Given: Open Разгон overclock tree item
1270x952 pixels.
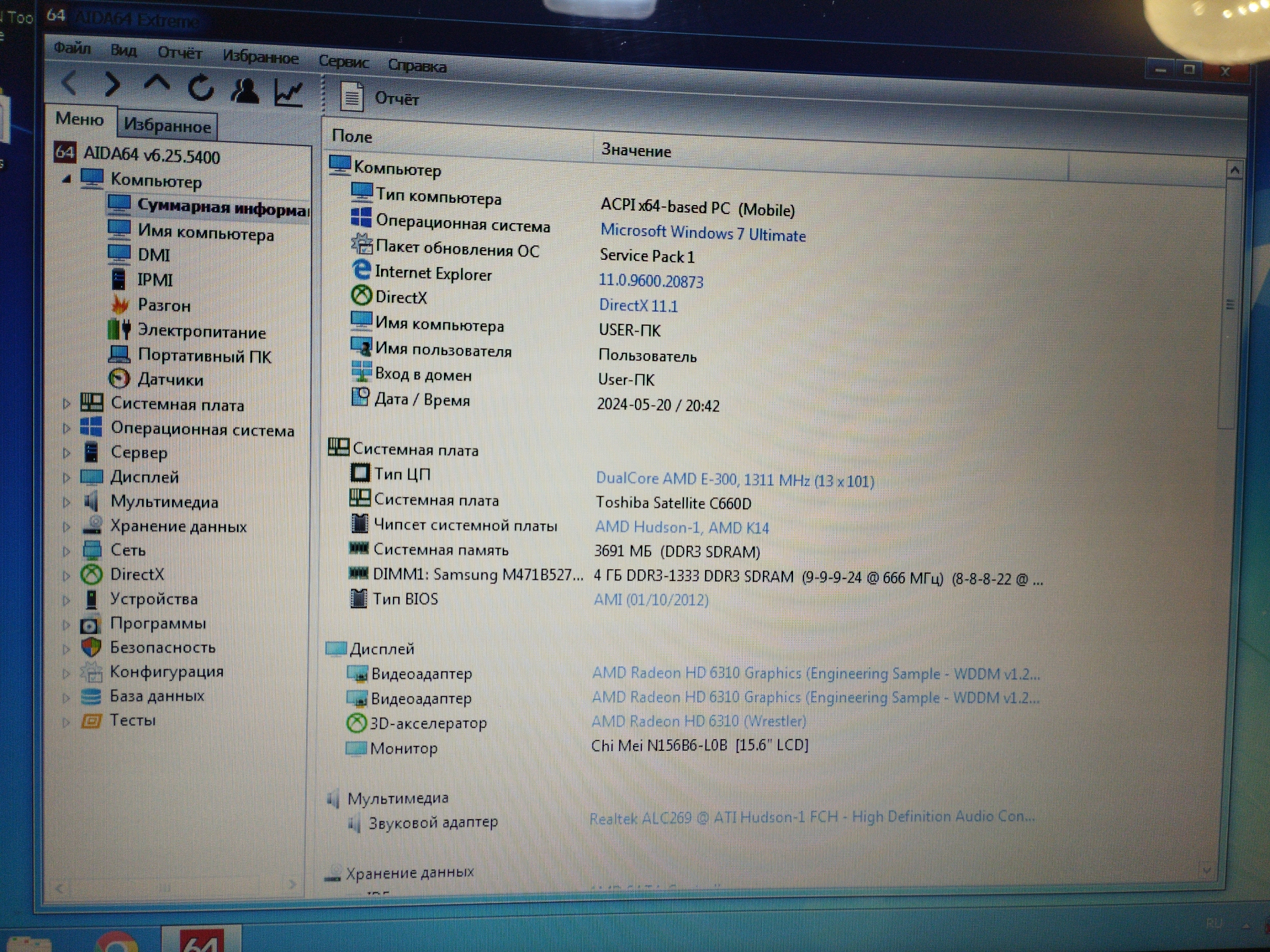Looking at the screenshot, I should (150, 305).
